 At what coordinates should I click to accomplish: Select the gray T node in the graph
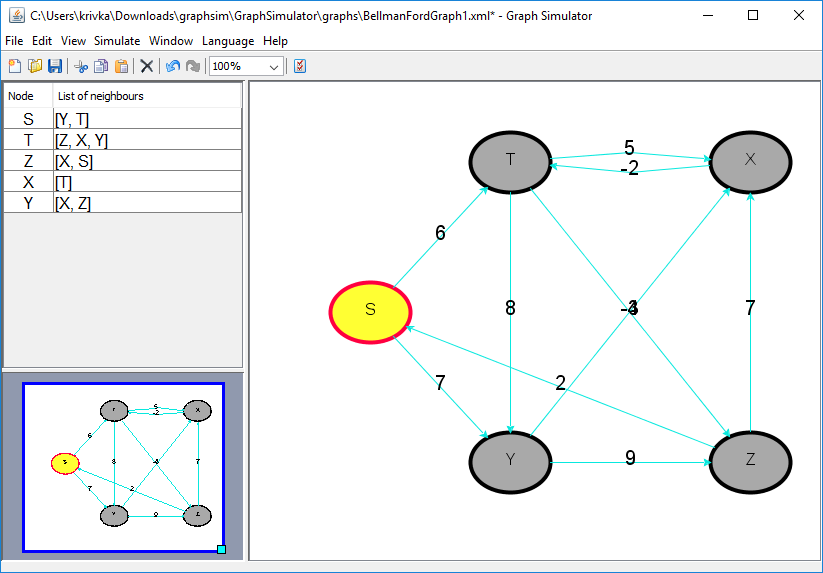(x=510, y=160)
